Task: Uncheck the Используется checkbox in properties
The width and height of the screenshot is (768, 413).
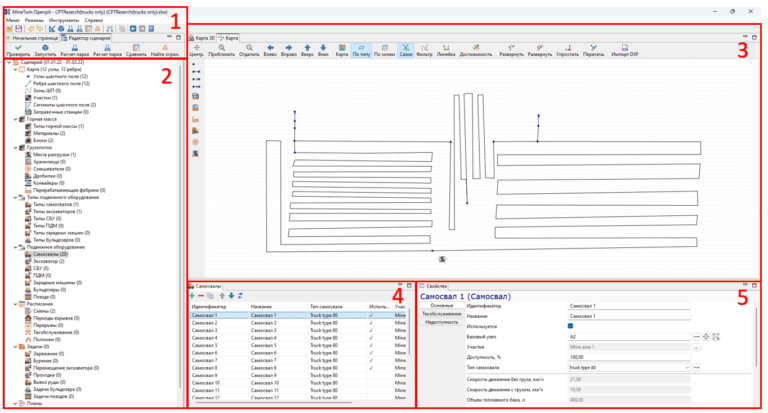Action: click(571, 326)
